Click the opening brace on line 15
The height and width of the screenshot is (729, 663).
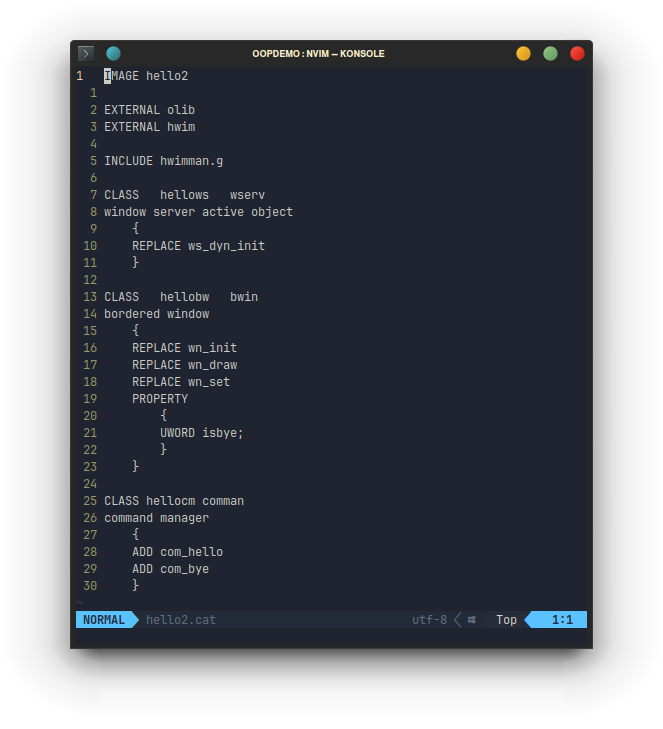tap(135, 331)
